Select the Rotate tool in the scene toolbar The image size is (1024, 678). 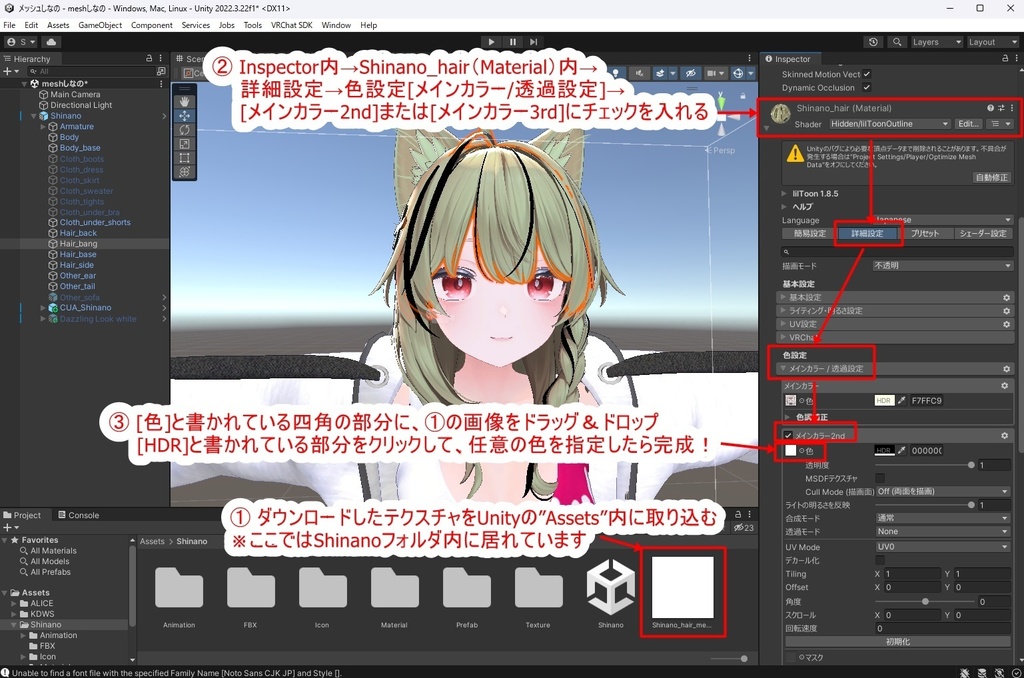point(185,129)
